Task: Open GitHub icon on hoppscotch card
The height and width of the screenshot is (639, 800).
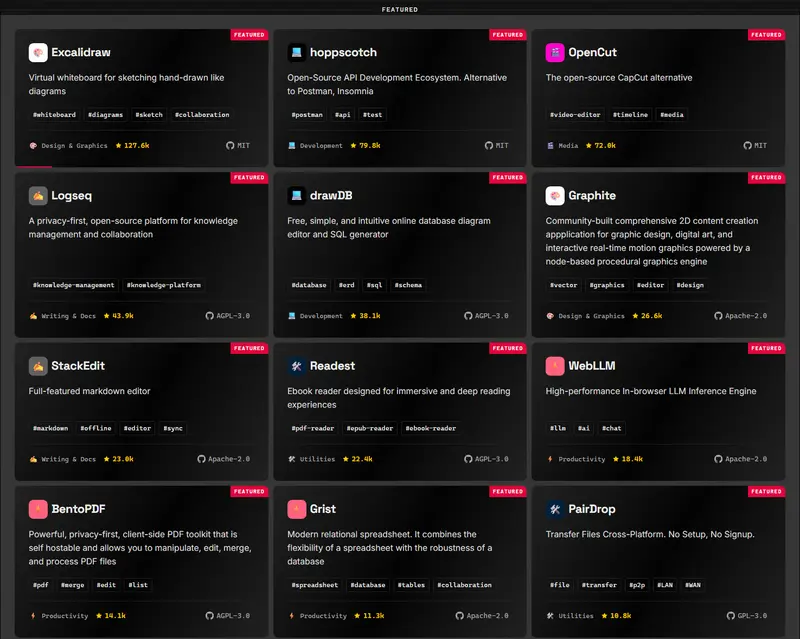Action: [x=489, y=145]
